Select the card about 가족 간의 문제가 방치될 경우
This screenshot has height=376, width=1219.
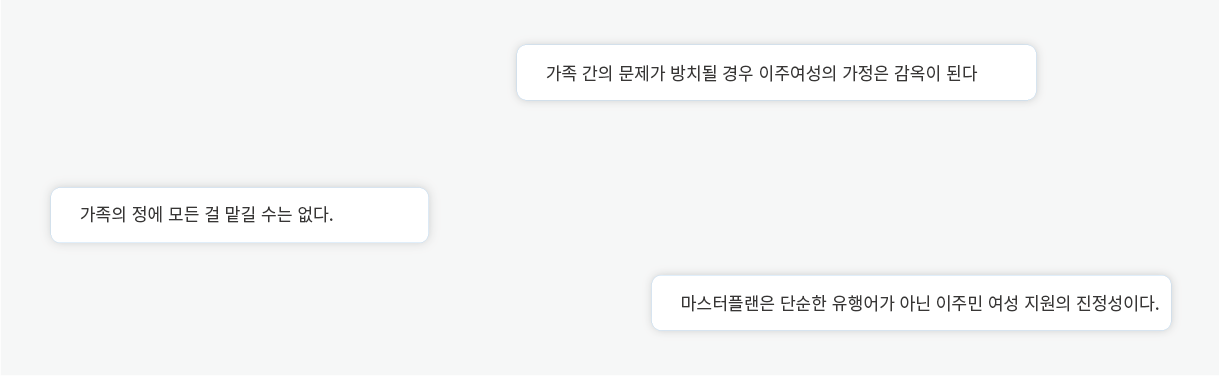tap(776, 73)
